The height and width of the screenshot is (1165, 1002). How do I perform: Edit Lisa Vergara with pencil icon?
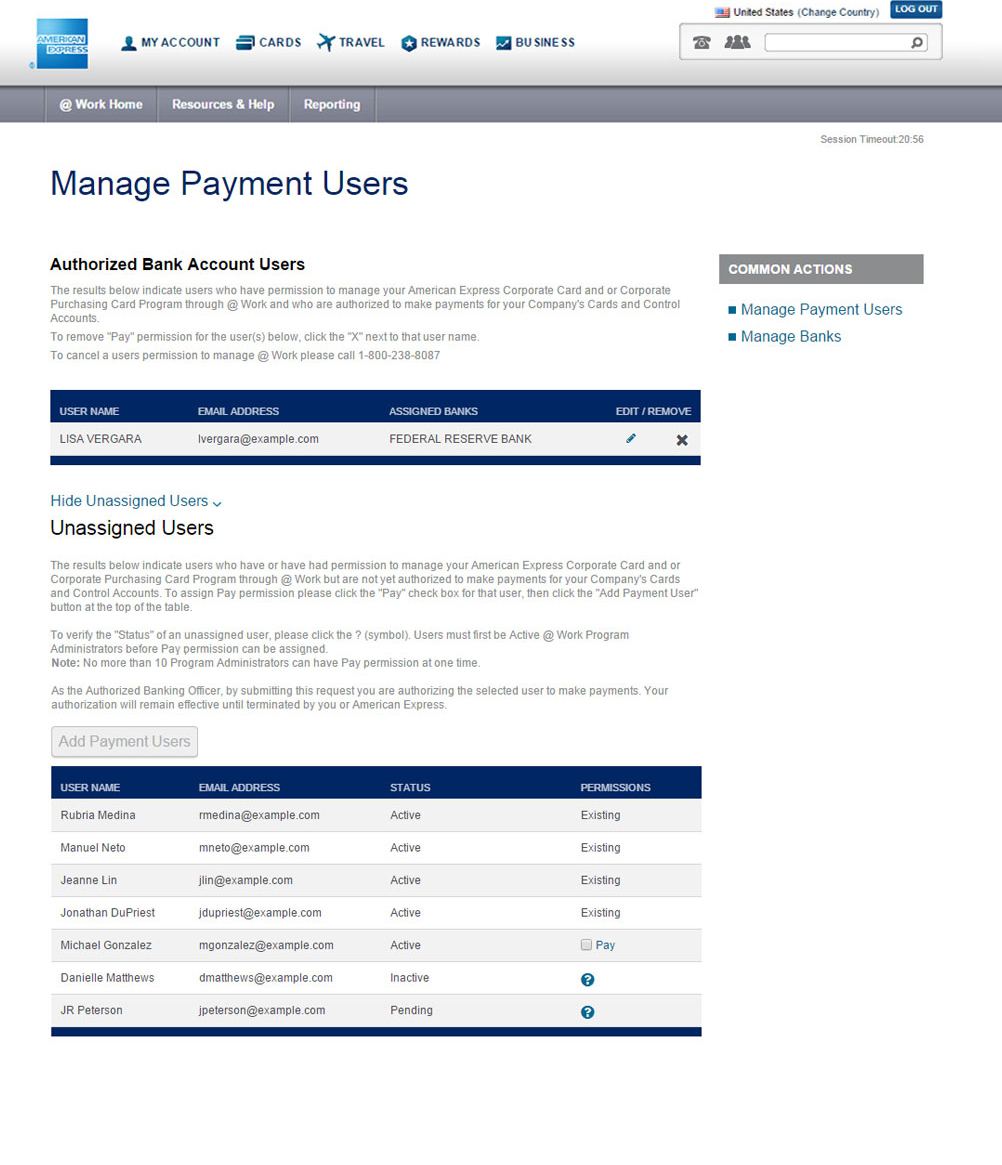pos(631,438)
